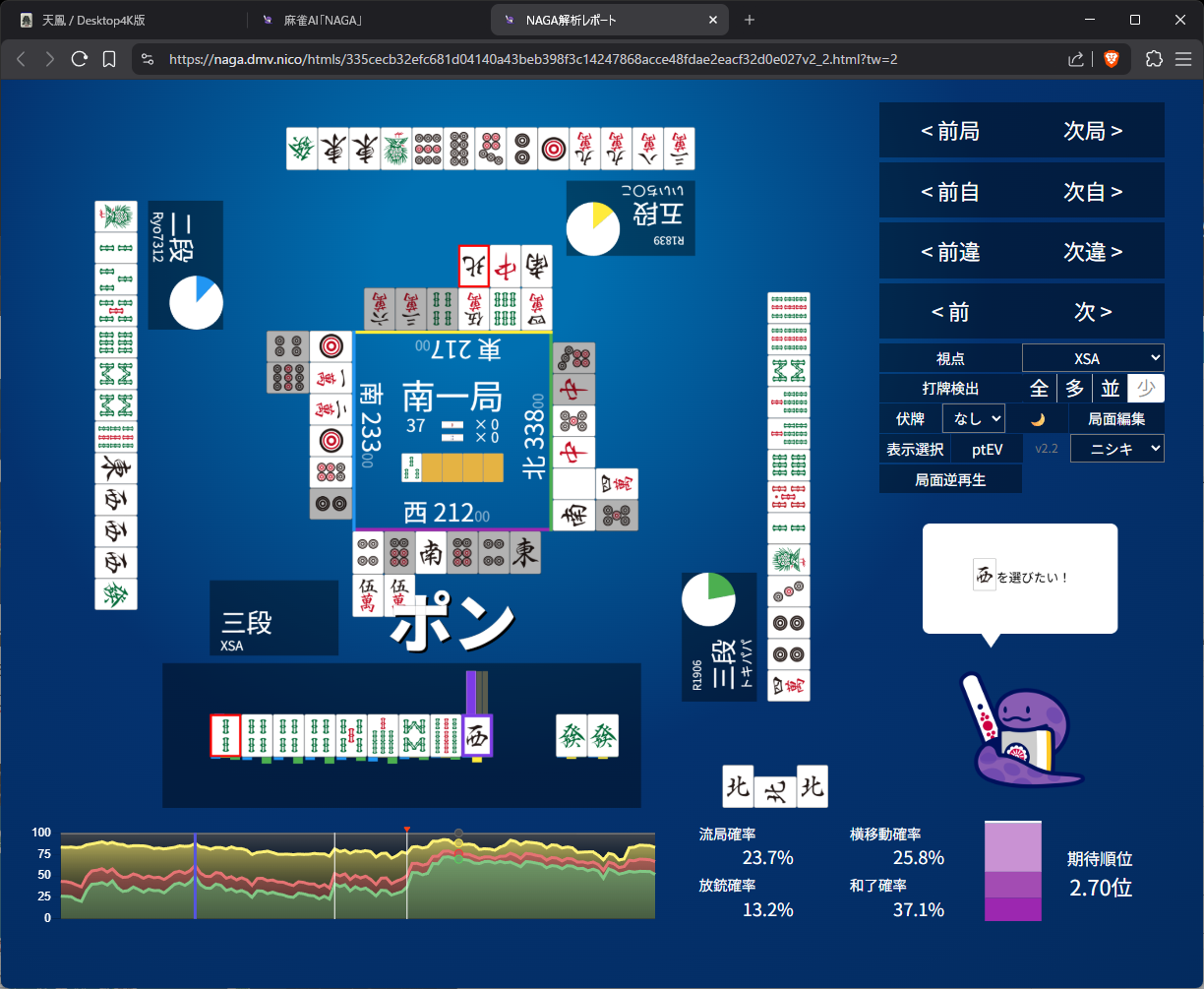Screen dimensions: 1204x989
Task: Click the bookmark icon beside address bar
Action: [109, 59]
